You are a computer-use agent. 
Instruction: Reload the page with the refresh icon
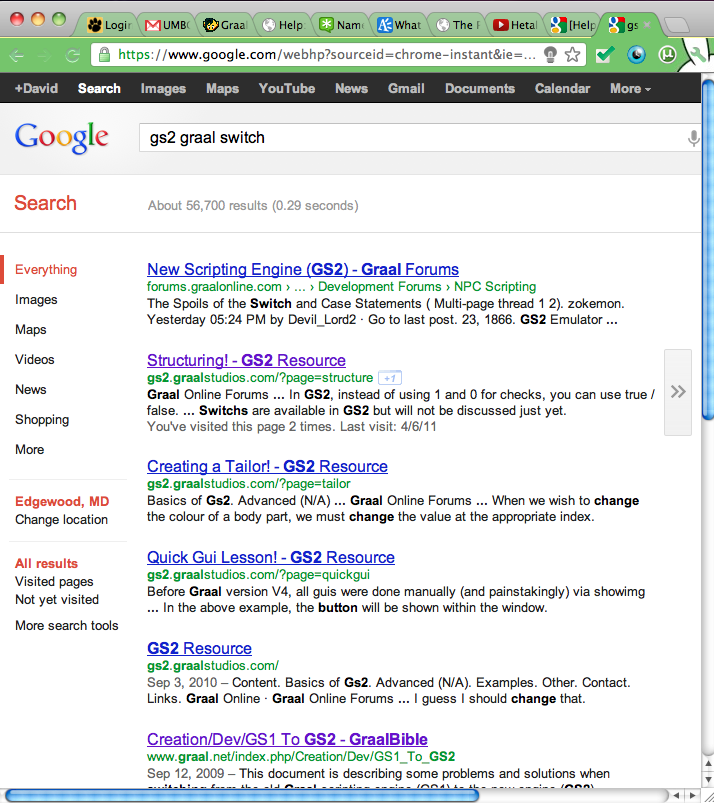coord(72,55)
